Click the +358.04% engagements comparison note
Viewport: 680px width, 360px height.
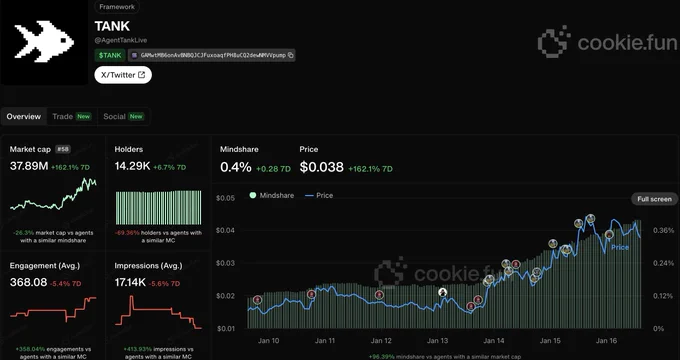coord(53,353)
